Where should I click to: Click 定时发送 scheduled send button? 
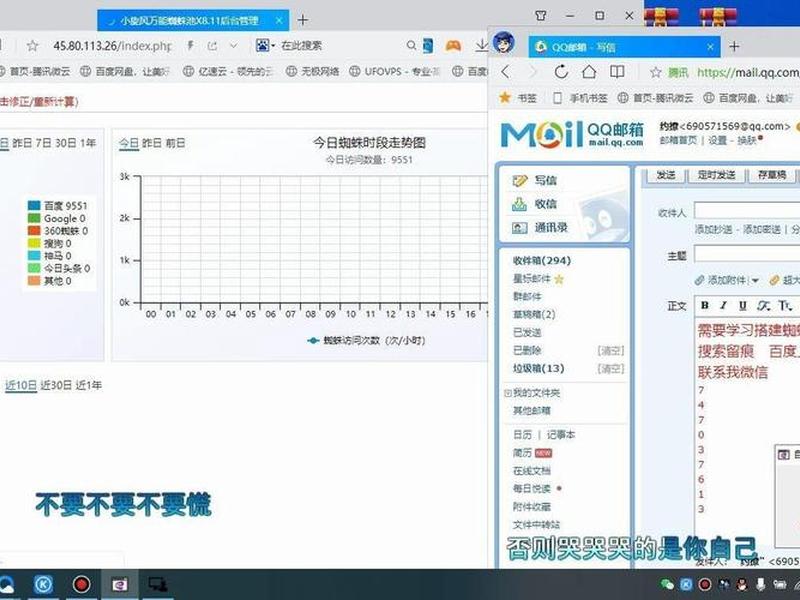(716, 175)
